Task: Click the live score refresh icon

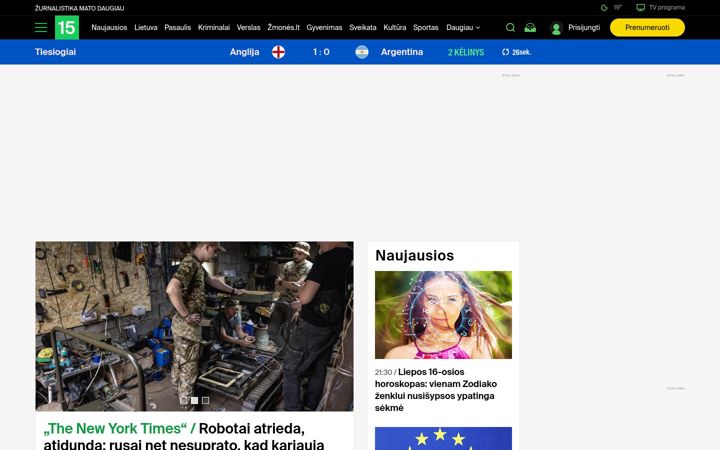Action: tap(506, 52)
